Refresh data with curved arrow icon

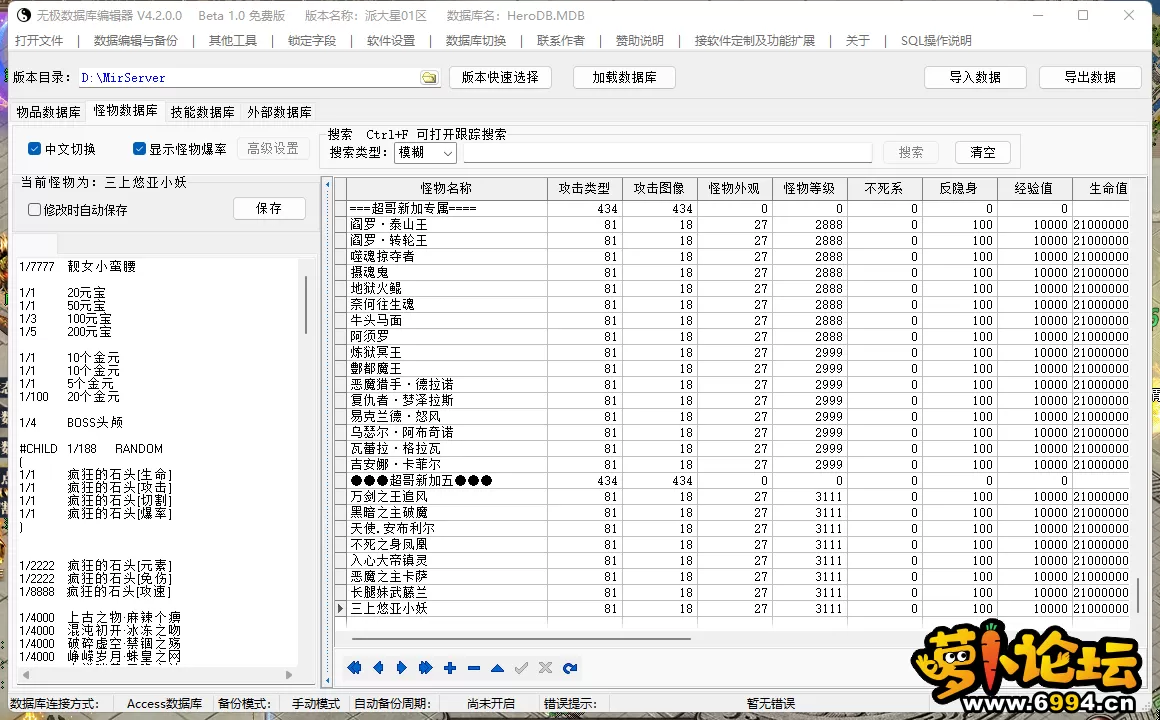click(x=570, y=668)
